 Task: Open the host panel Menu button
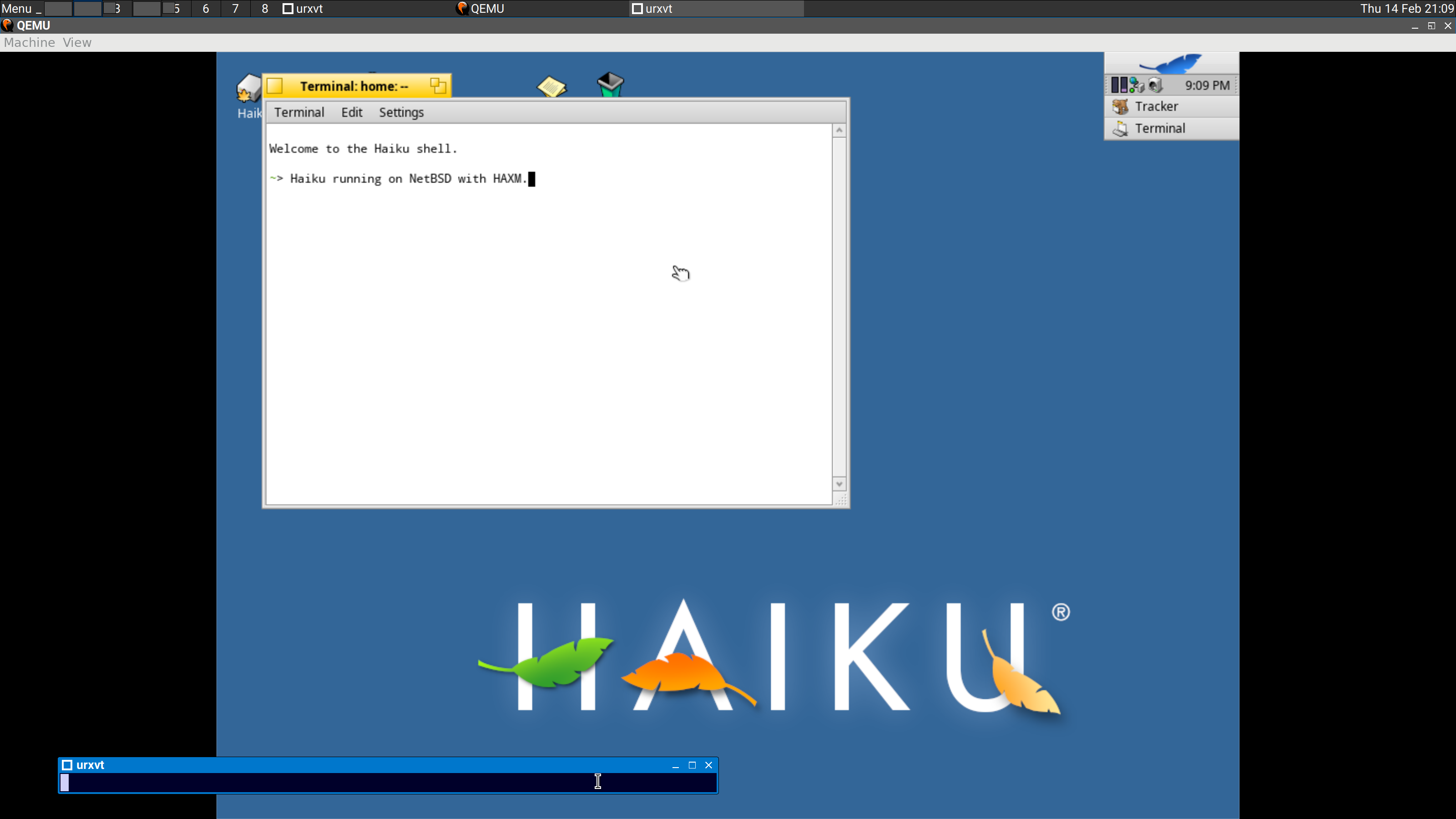click(x=16, y=9)
